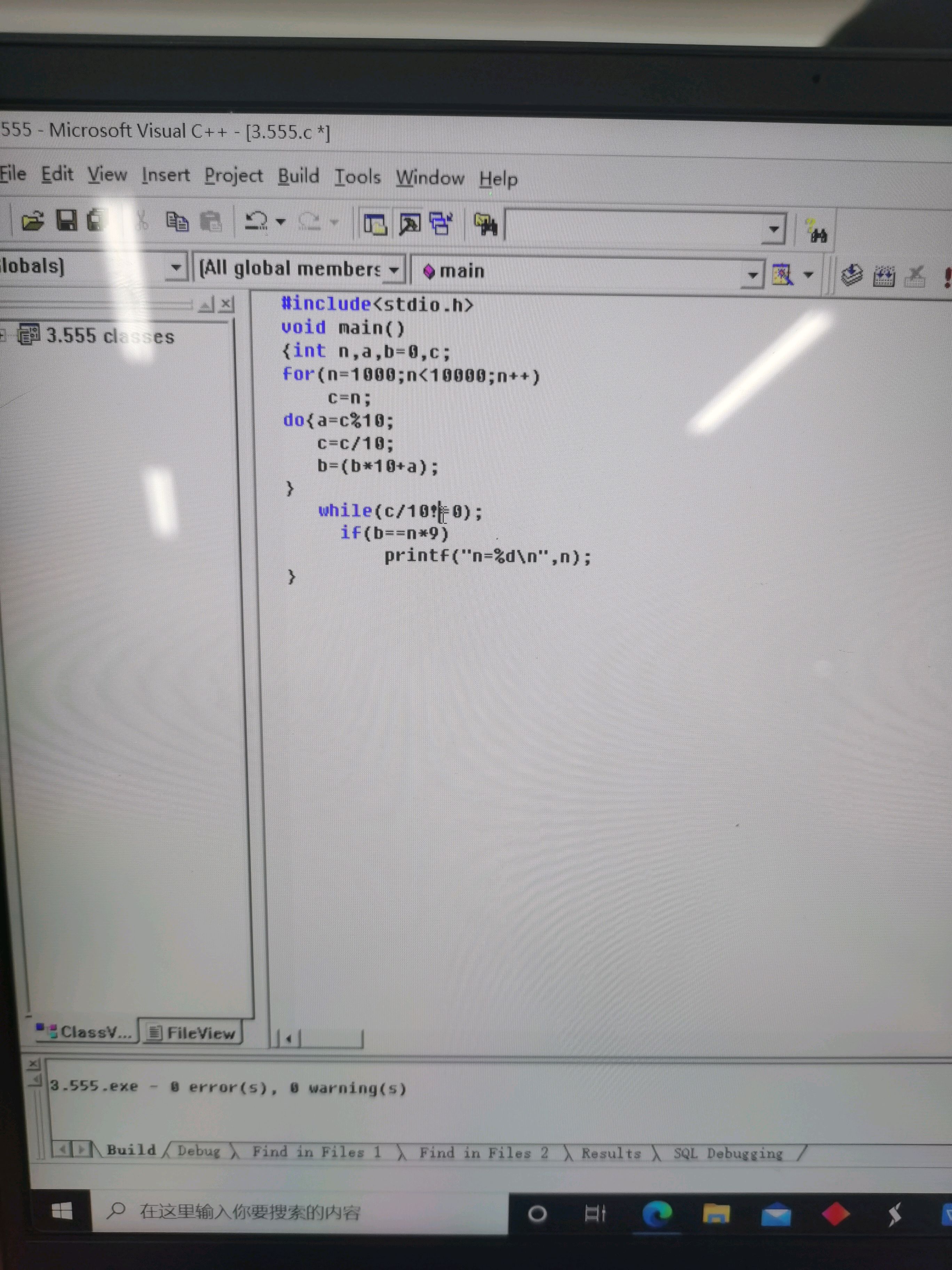Viewport: 952px width, 1270px height.
Task: Open the Project menu
Action: (x=233, y=176)
